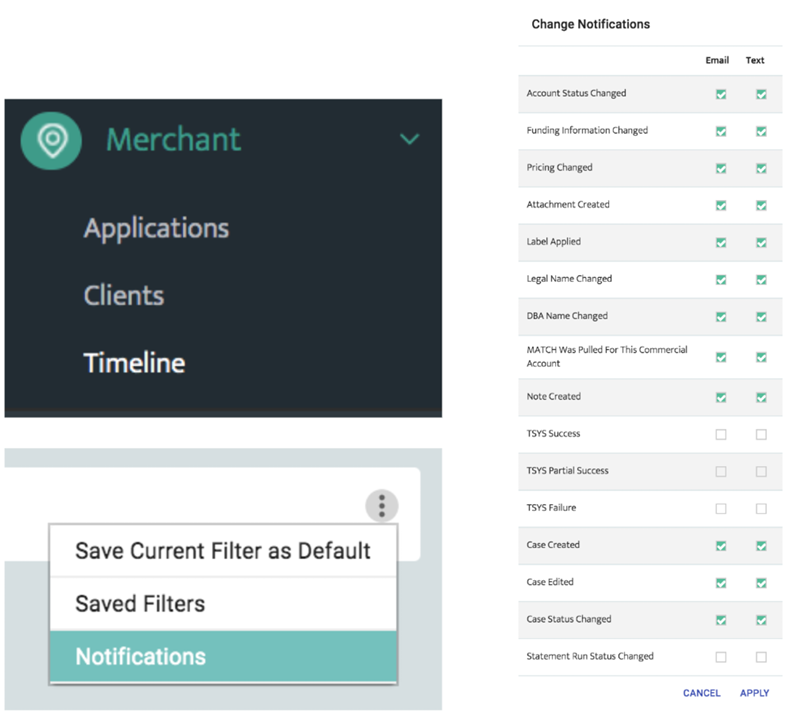Enable Text for Statement Run Status Changed
Viewport: 789px width, 727px height.
click(x=761, y=657)
